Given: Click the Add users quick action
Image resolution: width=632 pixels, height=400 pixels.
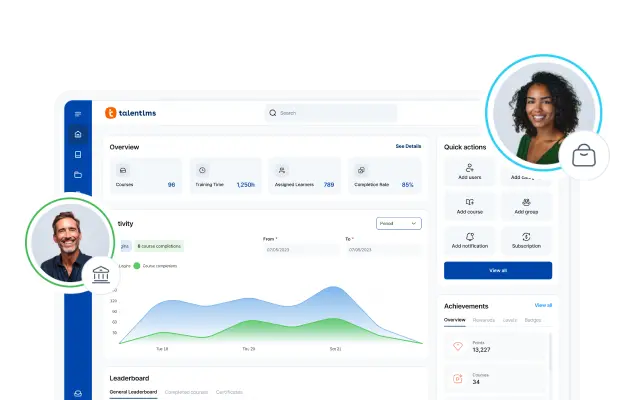Looking at the screenshot, I should pyautogui.click(x=470, y=172).
